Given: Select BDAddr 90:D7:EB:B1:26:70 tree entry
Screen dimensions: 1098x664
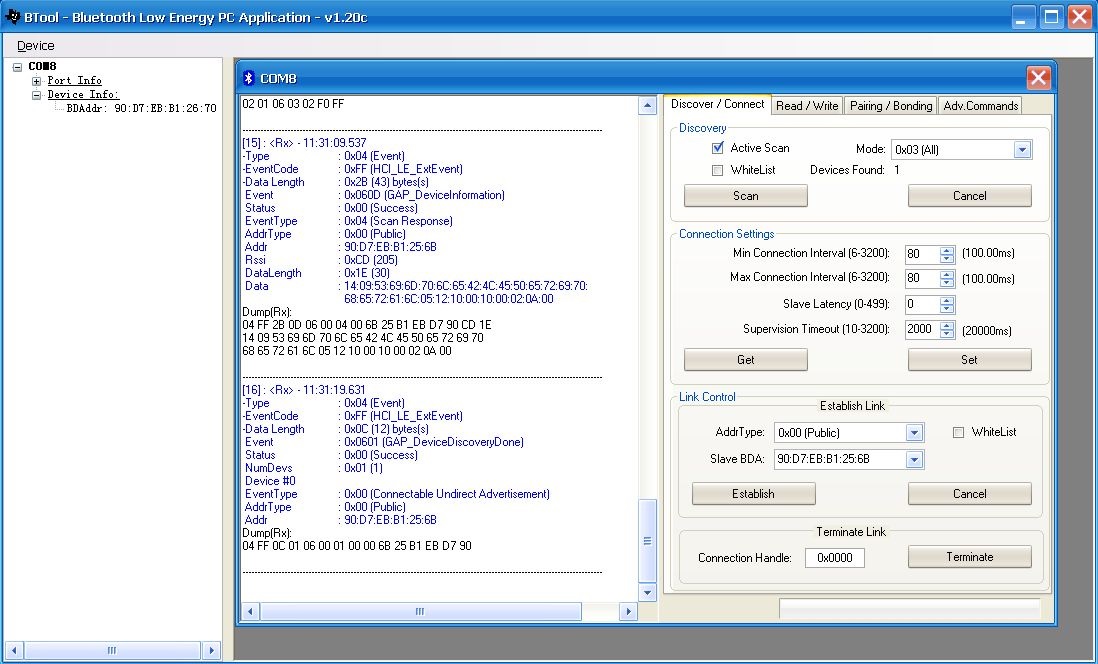Looking at the screenshot, I should tap(141, 109).
